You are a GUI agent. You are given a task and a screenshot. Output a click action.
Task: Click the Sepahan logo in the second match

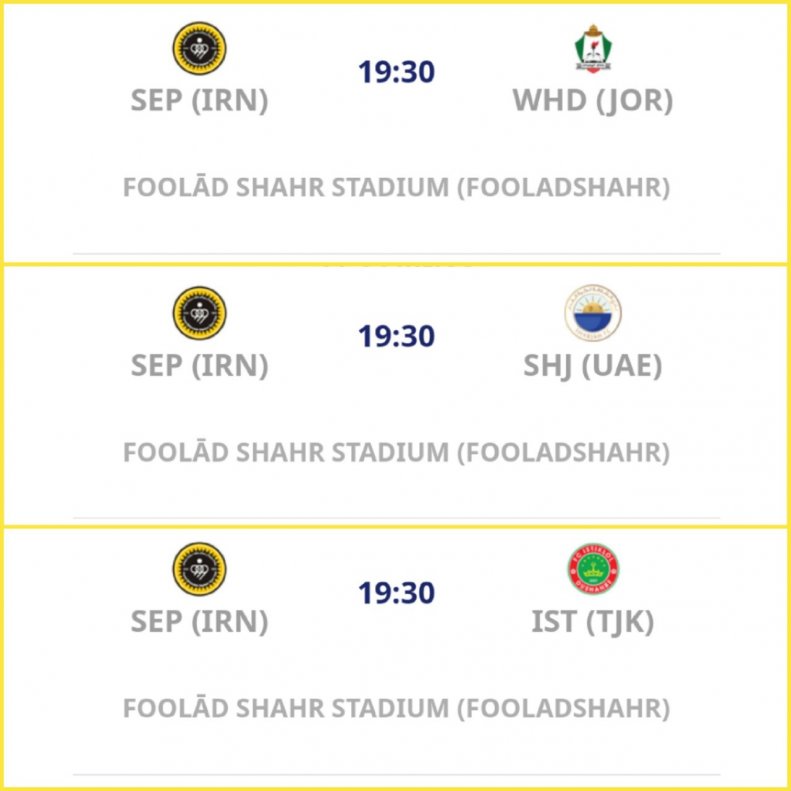click(x=199, y=313)
